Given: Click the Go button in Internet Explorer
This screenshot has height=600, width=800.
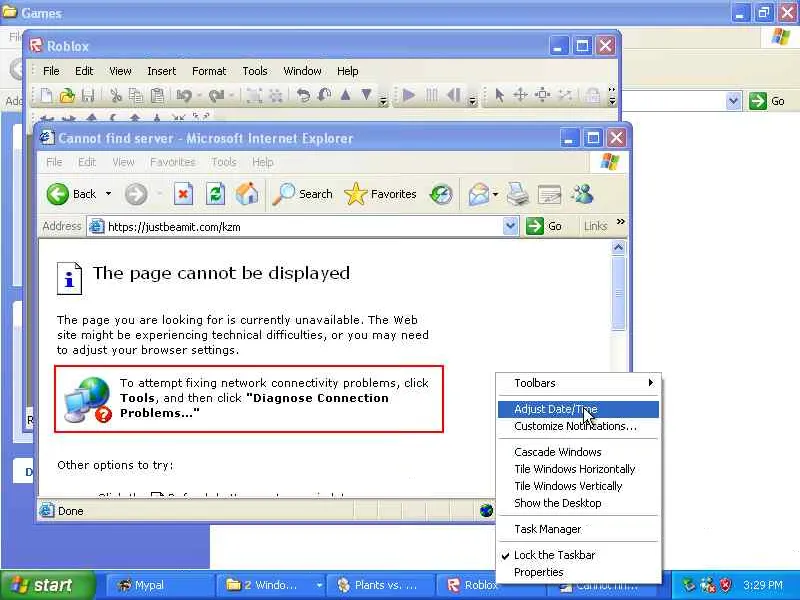Looking at the screenshot, I should [x=544, y=226].
